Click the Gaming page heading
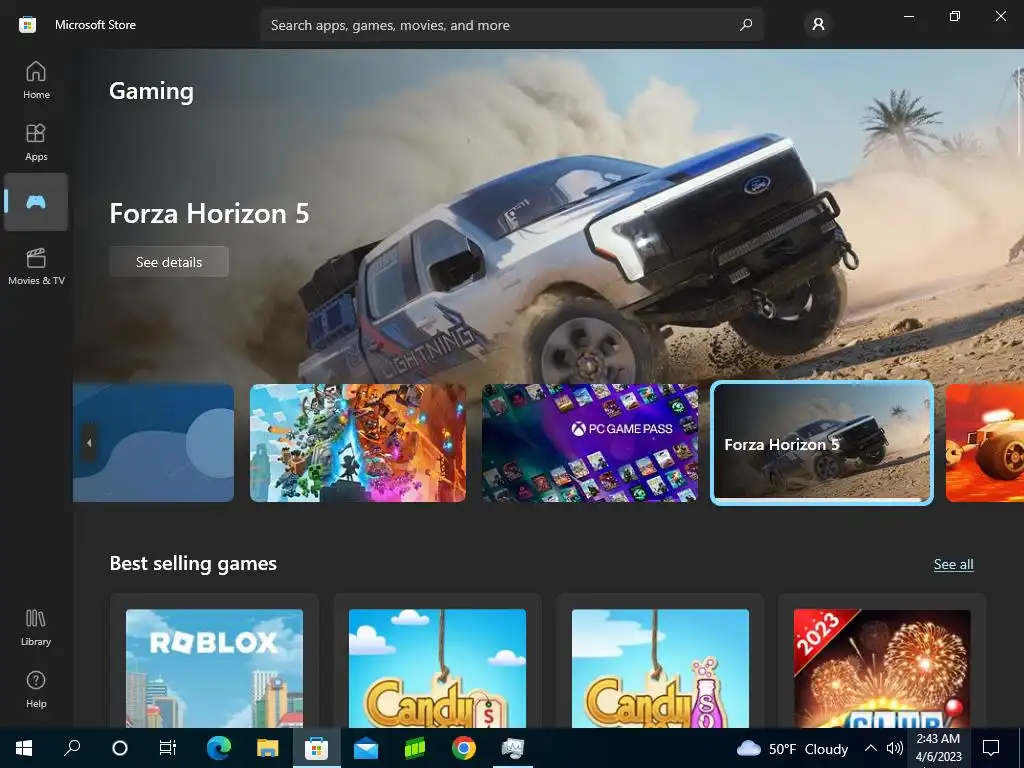 (x=152, y=91)
